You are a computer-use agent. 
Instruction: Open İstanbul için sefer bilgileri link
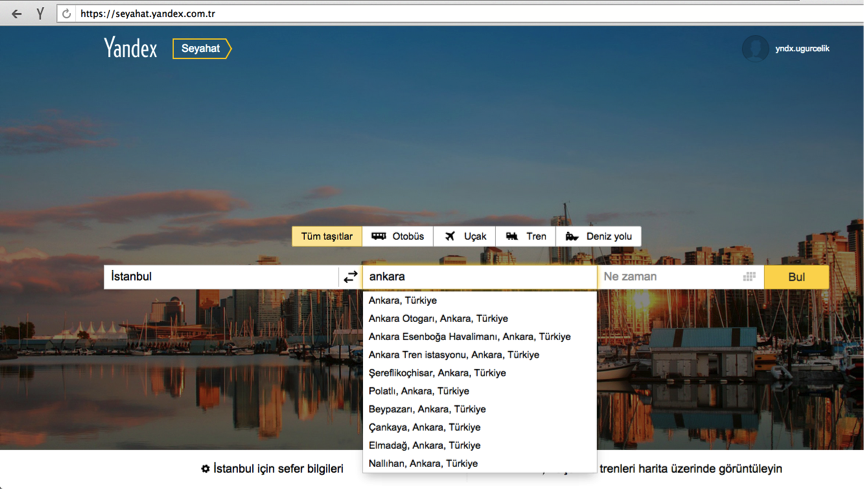[278, 469]
